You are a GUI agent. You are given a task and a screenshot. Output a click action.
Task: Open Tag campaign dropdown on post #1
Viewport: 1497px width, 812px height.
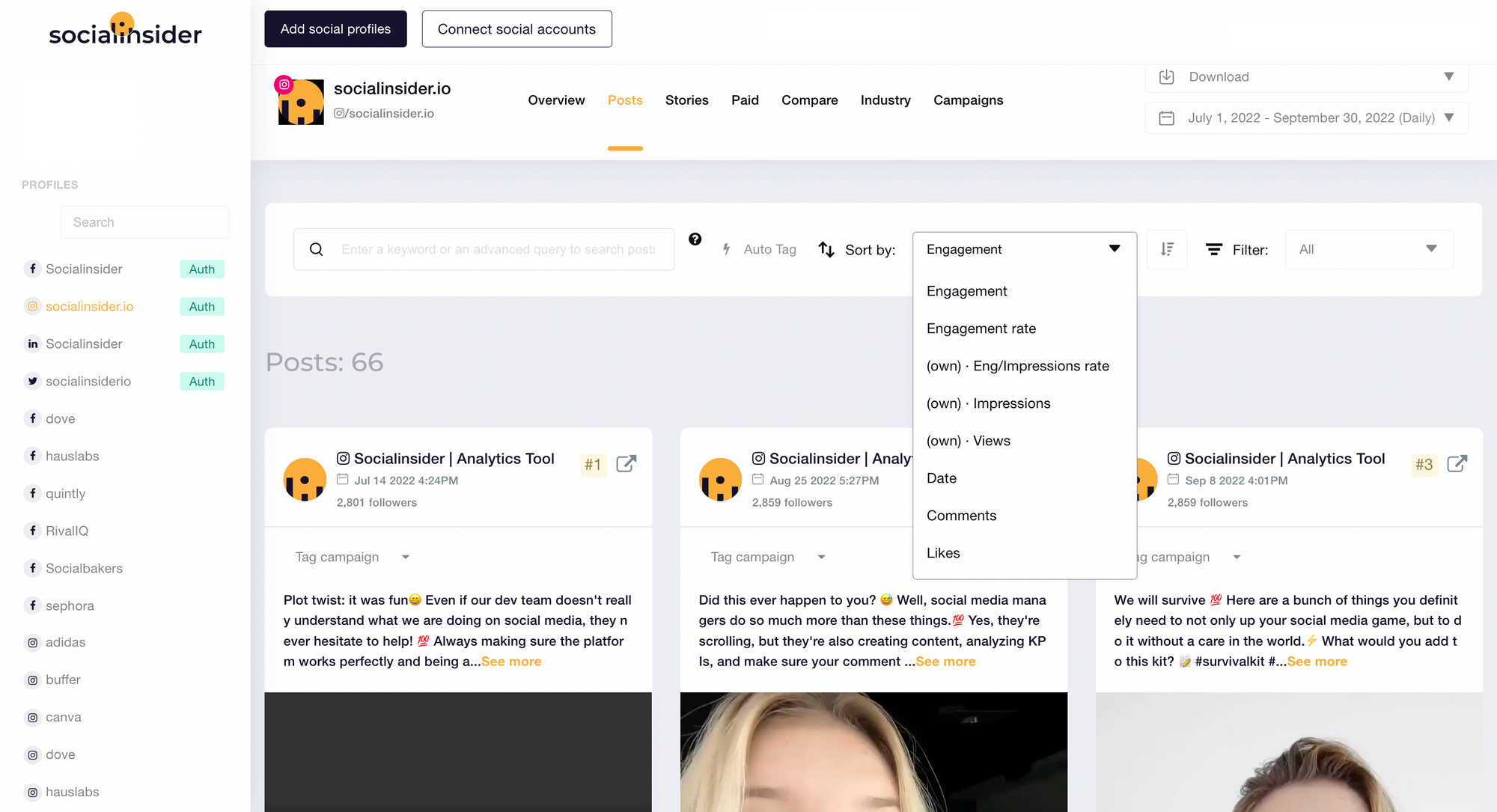click(x=353, y=557)
